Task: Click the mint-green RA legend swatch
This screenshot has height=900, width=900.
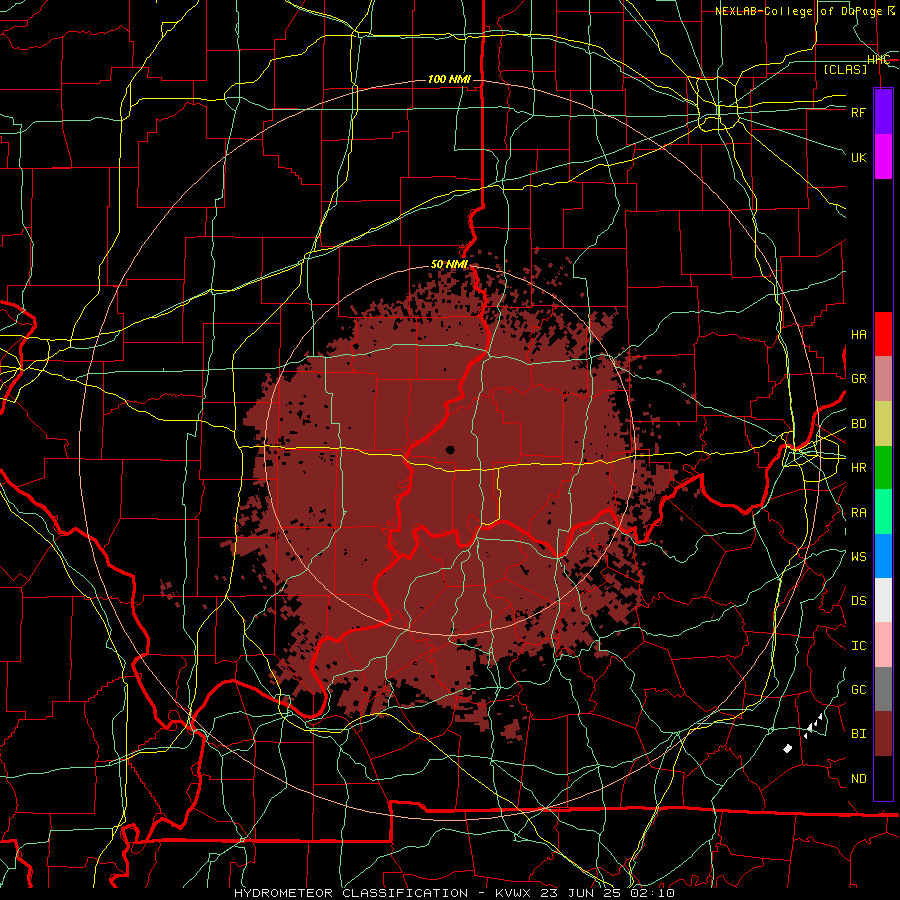Action: 883,512
